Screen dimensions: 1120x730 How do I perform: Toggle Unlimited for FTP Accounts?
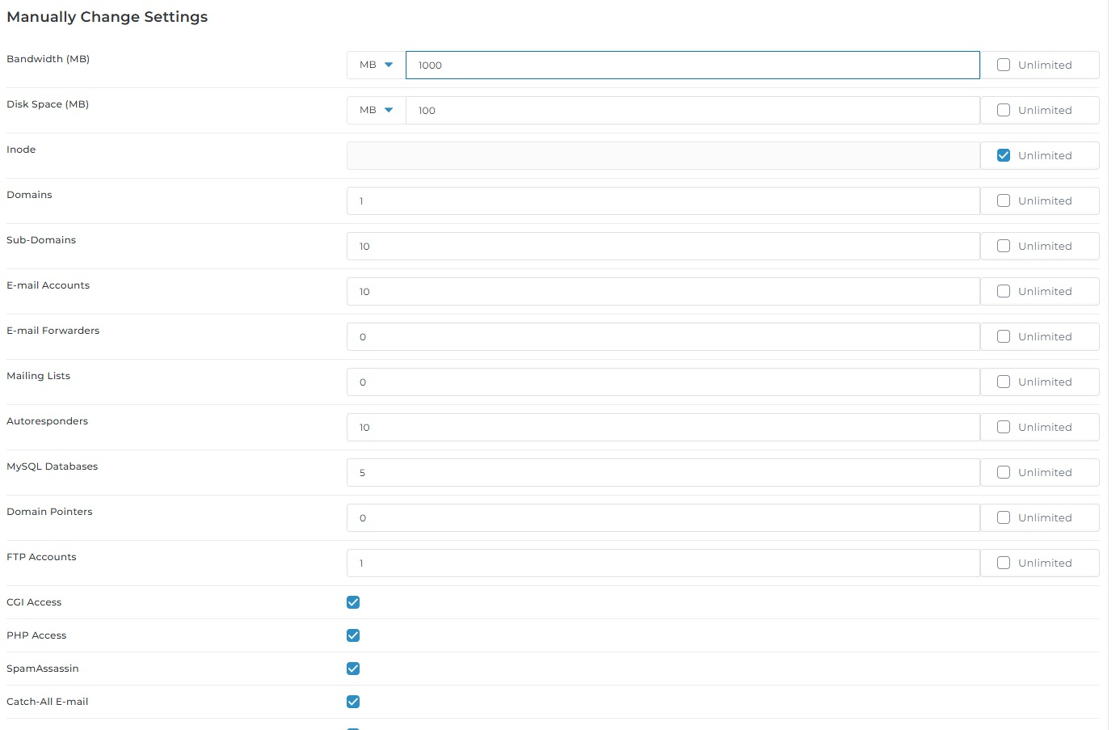coord(1003,563)
